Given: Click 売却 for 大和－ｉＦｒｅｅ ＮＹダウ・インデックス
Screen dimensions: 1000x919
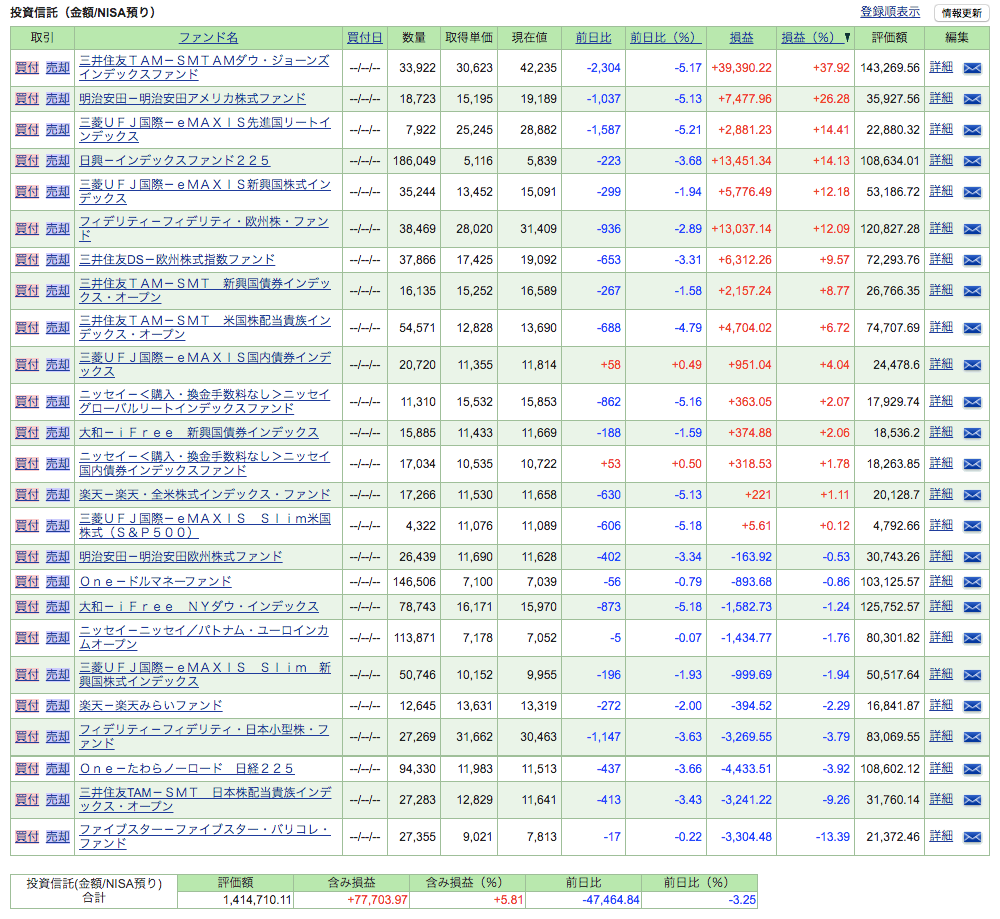Looking at the screenshot, I should pyautogui.click(x=57, y=606).
